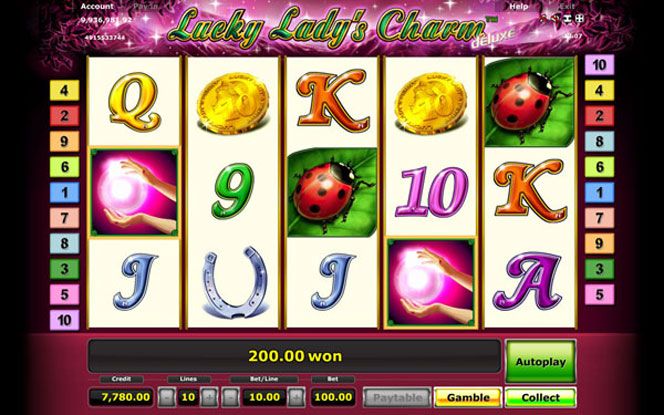Click the crystal ball symbol on first reel
The image size is (664, 415).
(x=134, y=192)
